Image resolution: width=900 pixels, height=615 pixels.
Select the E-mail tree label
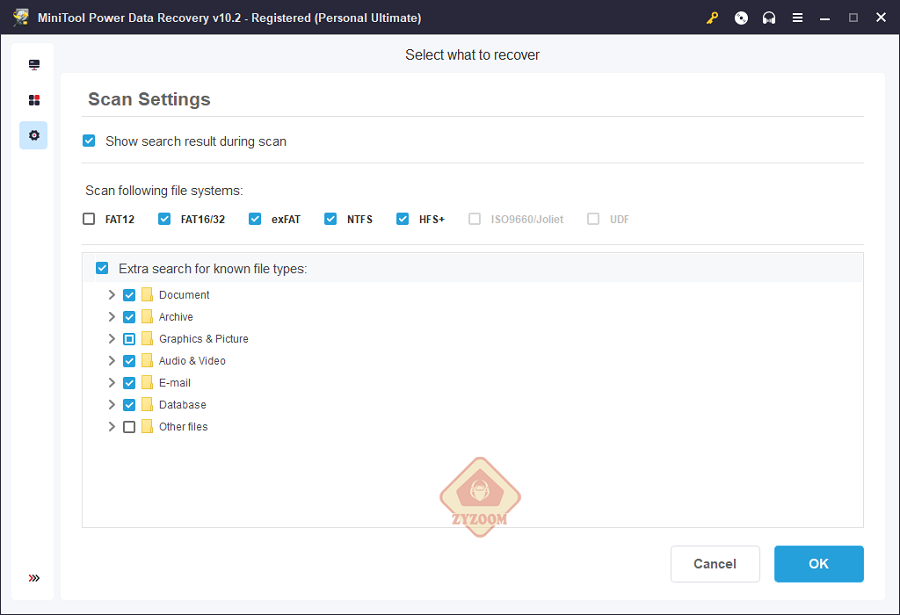pyautogui.click(x=175, y=383)
